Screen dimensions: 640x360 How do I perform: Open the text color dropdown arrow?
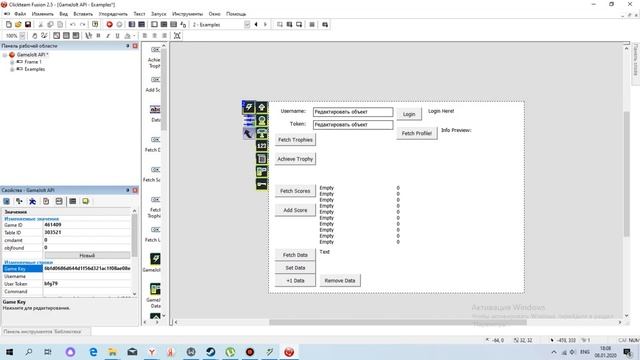pos(134,36)
